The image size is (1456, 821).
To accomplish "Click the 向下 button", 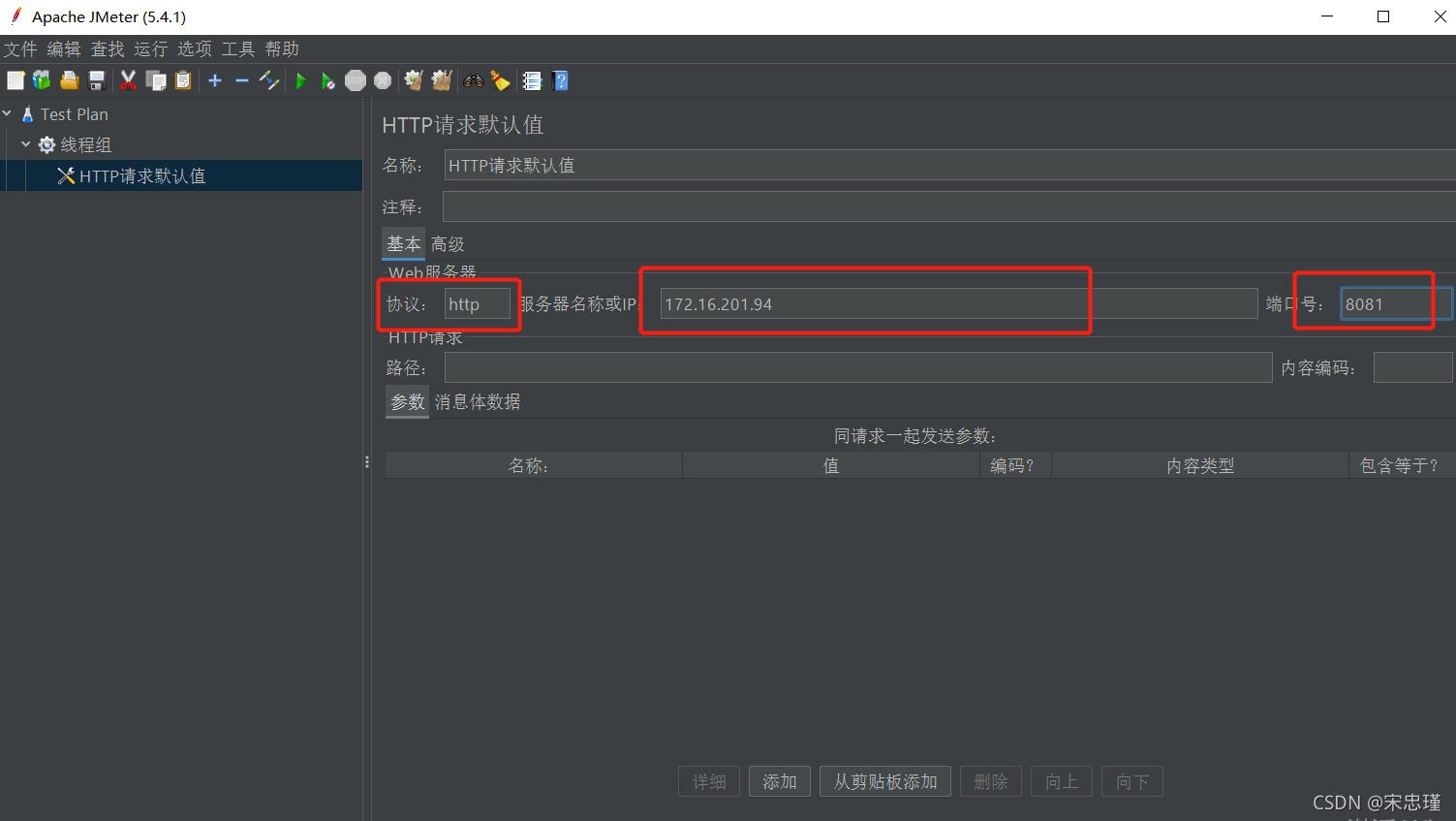I will pyautogui.click(x=1132, y=781).
